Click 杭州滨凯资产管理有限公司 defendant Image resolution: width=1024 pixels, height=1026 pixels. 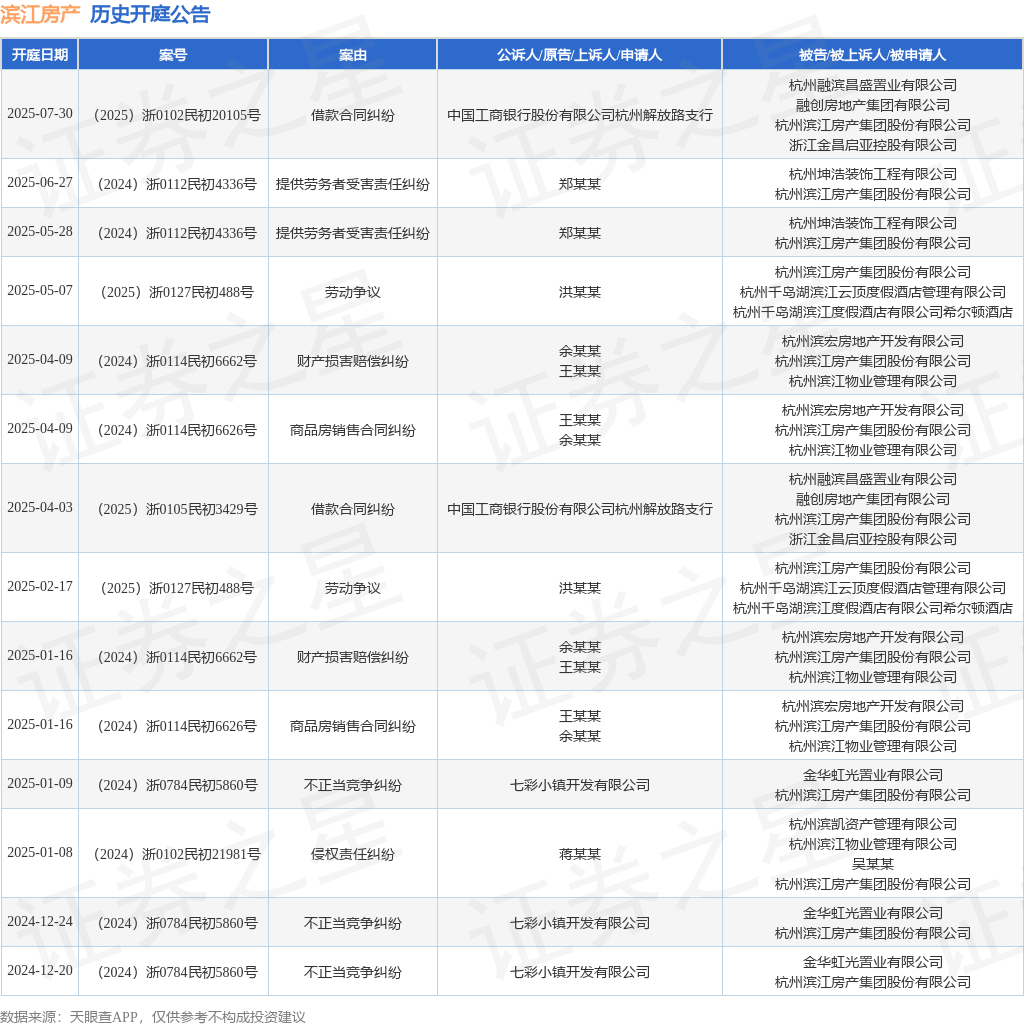(873, 824)
